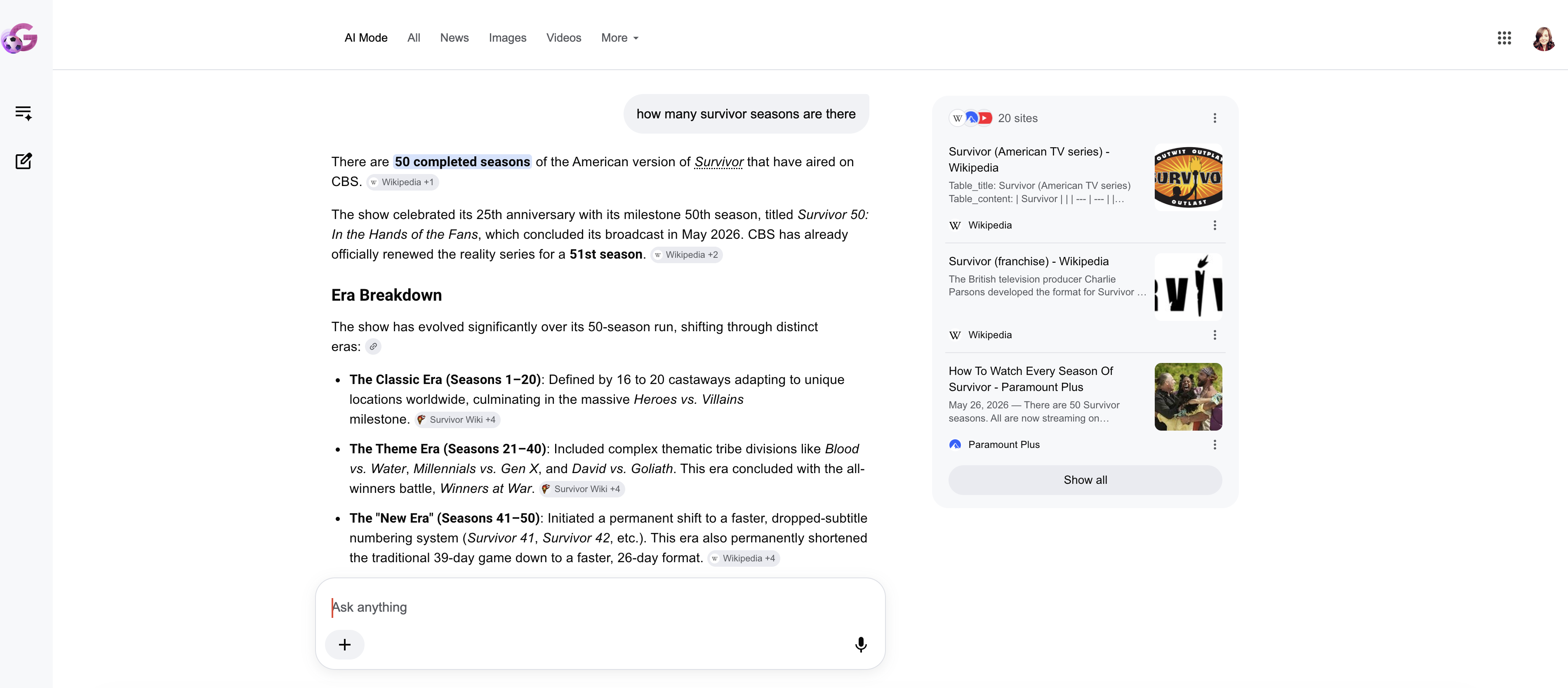Viewport: 1568px width, 688px height.
Task: Switch to All results tab
Action: pos(413,38)
